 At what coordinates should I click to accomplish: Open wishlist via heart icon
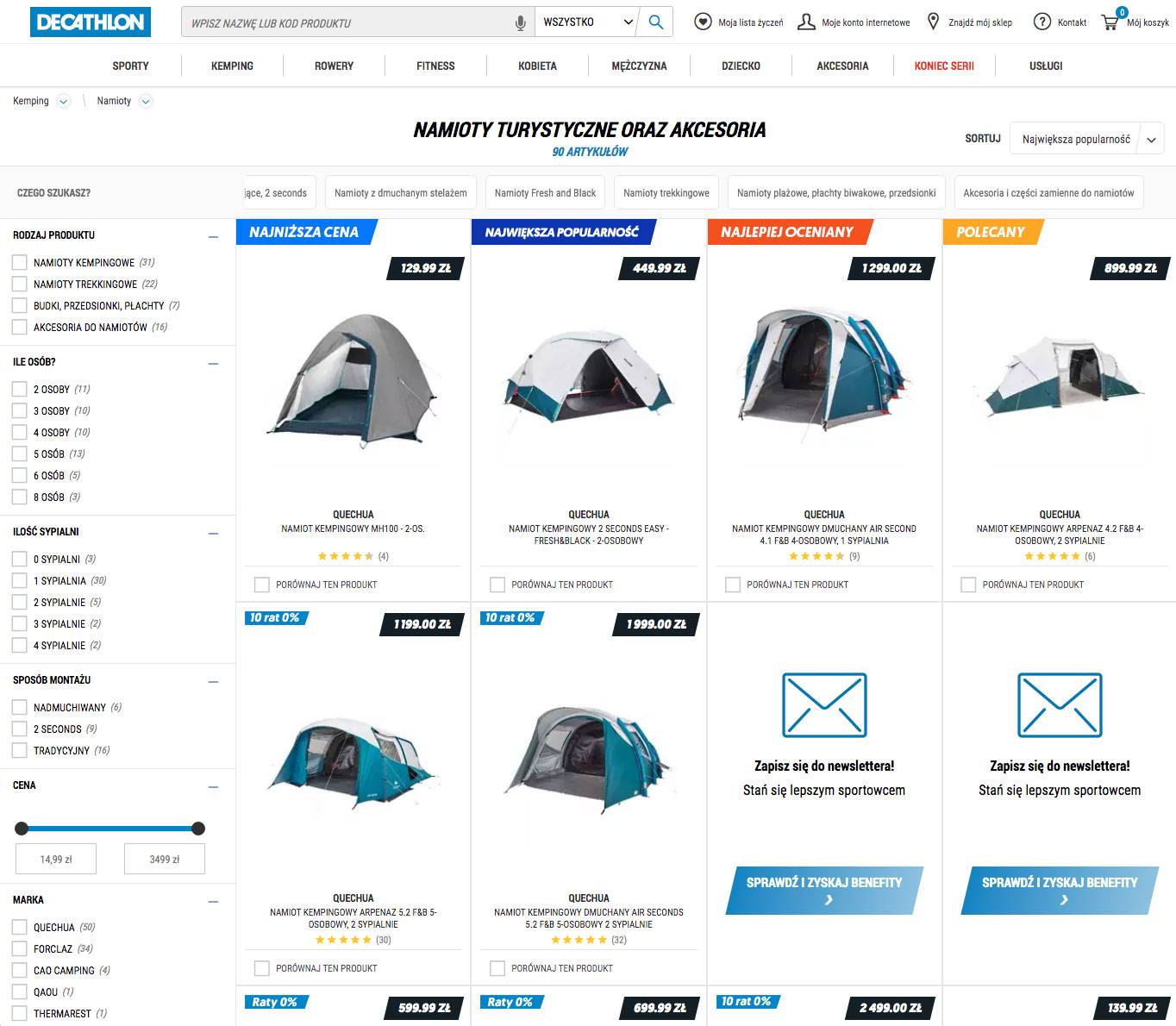704,22
